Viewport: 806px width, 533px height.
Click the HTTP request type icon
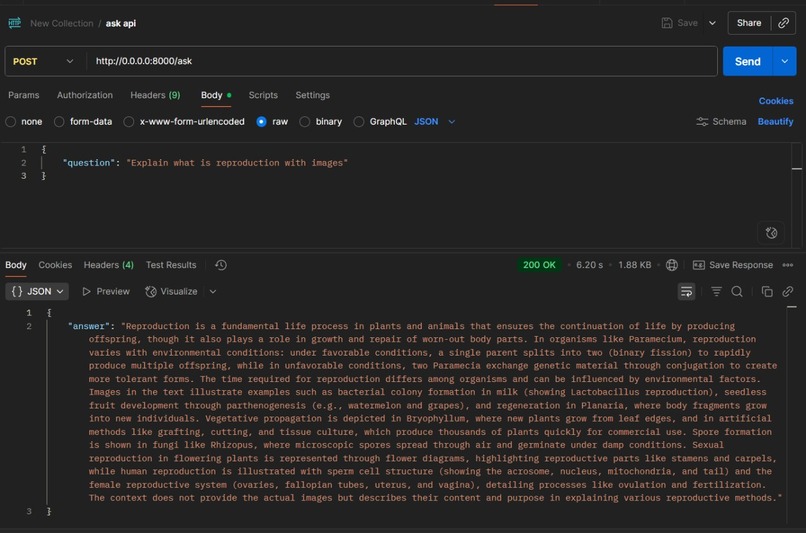tap(14, 23)
